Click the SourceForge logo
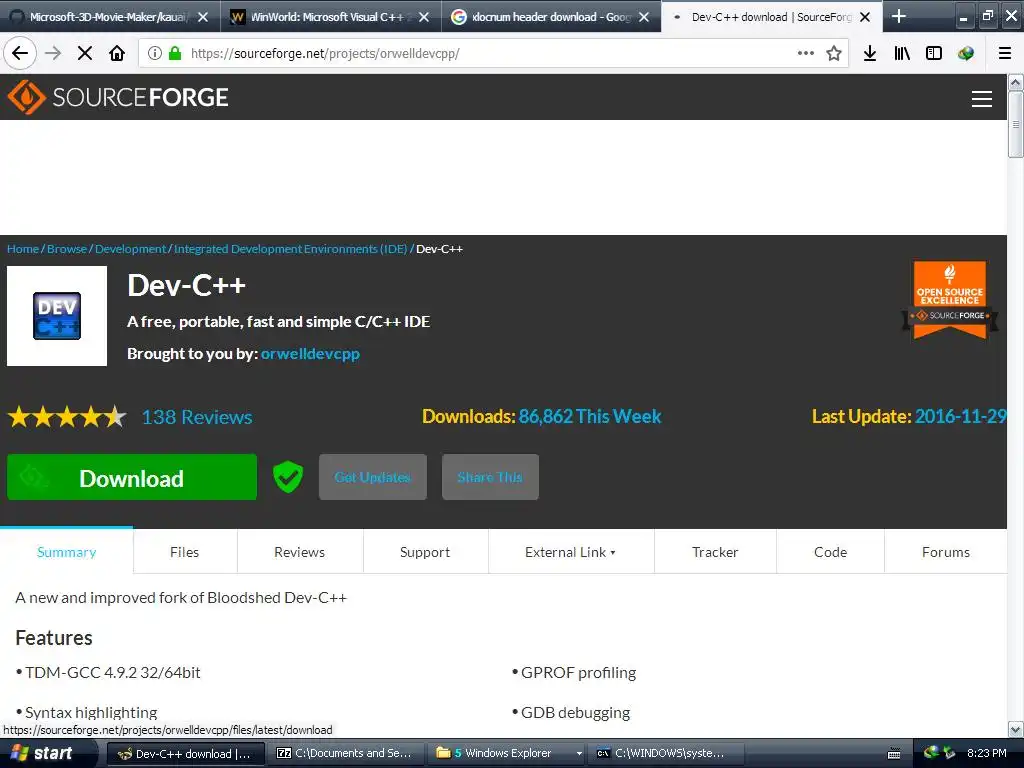1024x768 pixels. click(x=118, y=97)
